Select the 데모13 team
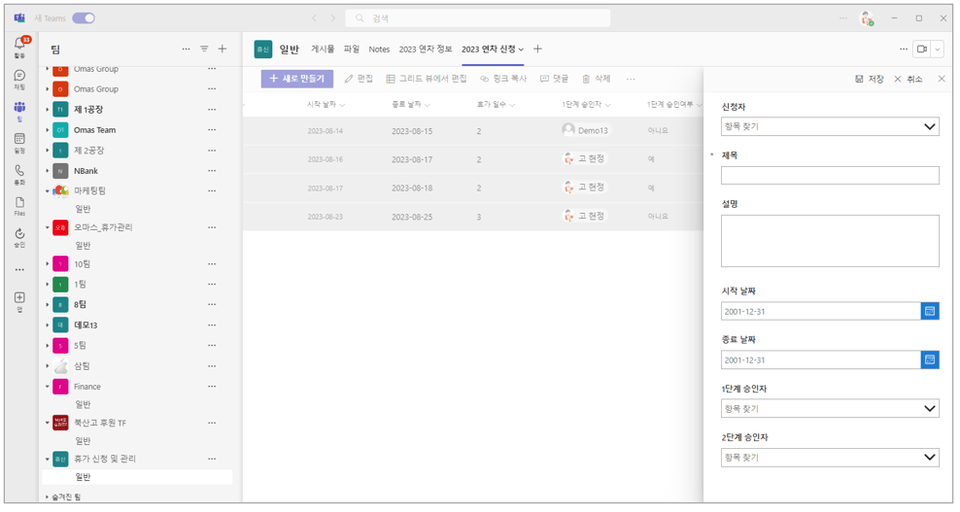This screenshot has height=512, width=960. point(86,325)
